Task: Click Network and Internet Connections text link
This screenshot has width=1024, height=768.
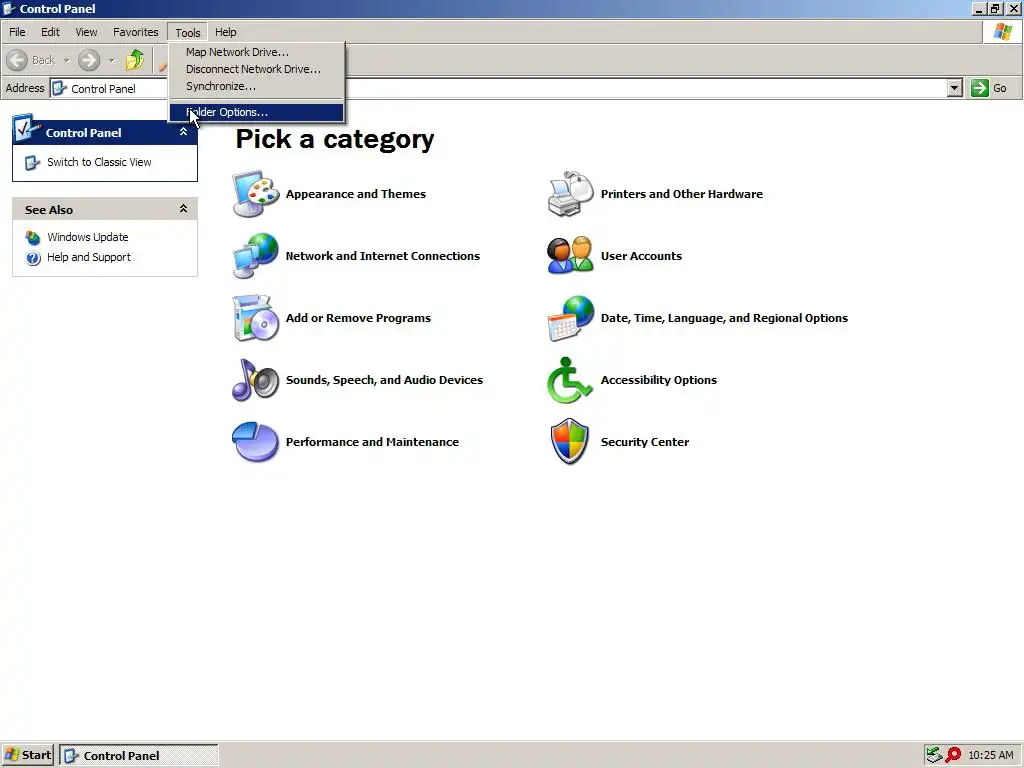Action: coord(383,256)
